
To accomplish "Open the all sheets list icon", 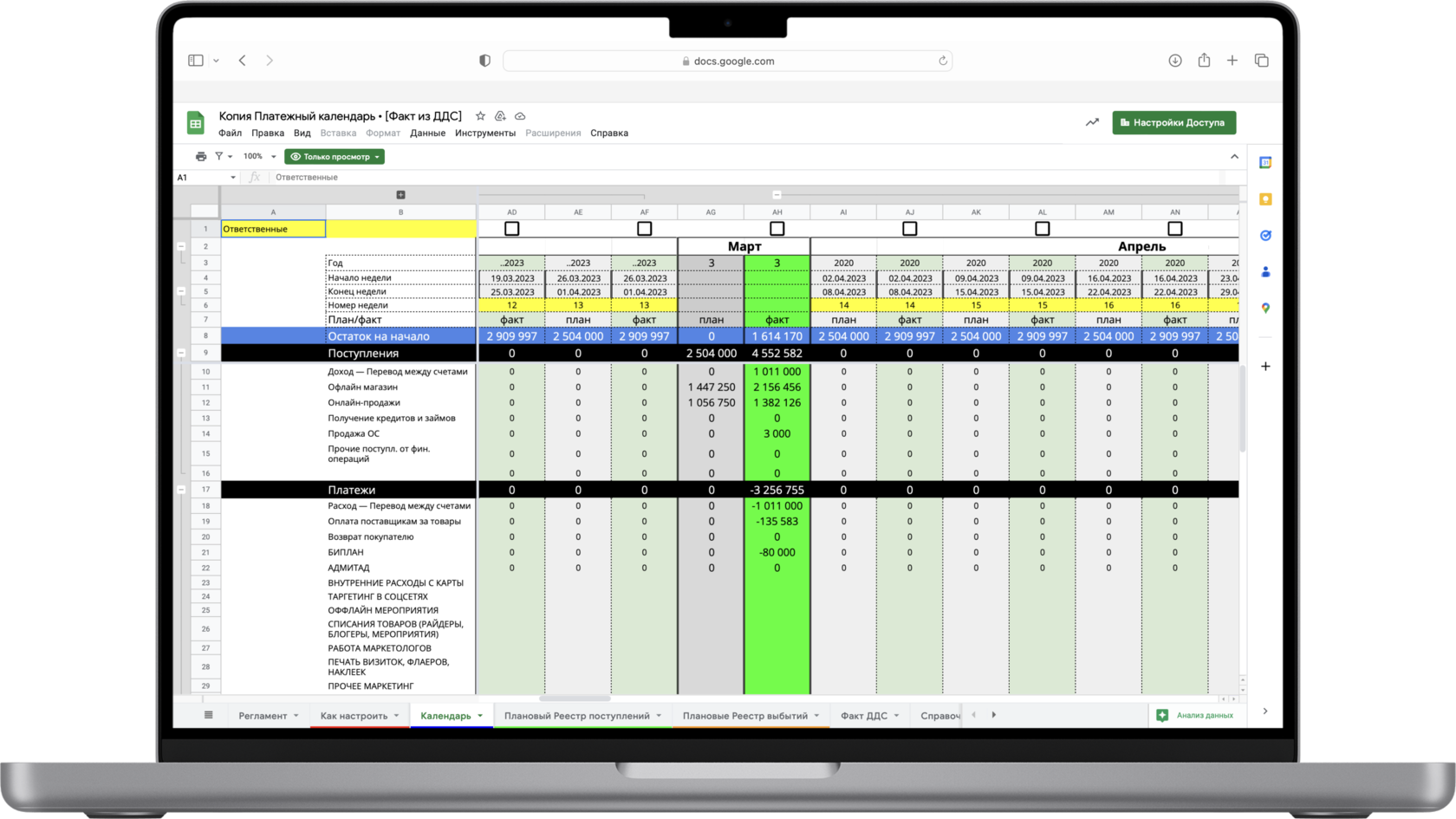I will pos(208,715).
